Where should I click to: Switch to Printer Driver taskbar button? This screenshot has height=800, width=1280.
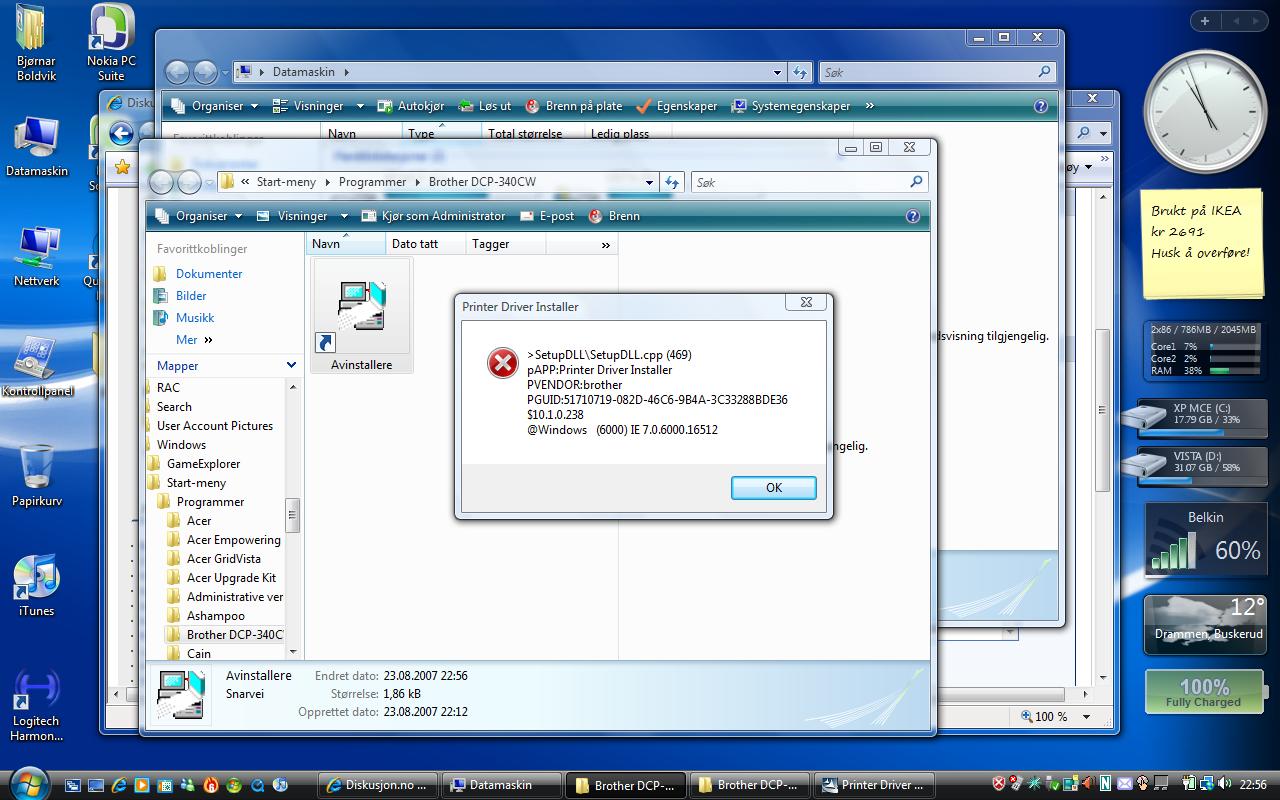(874, 785)
